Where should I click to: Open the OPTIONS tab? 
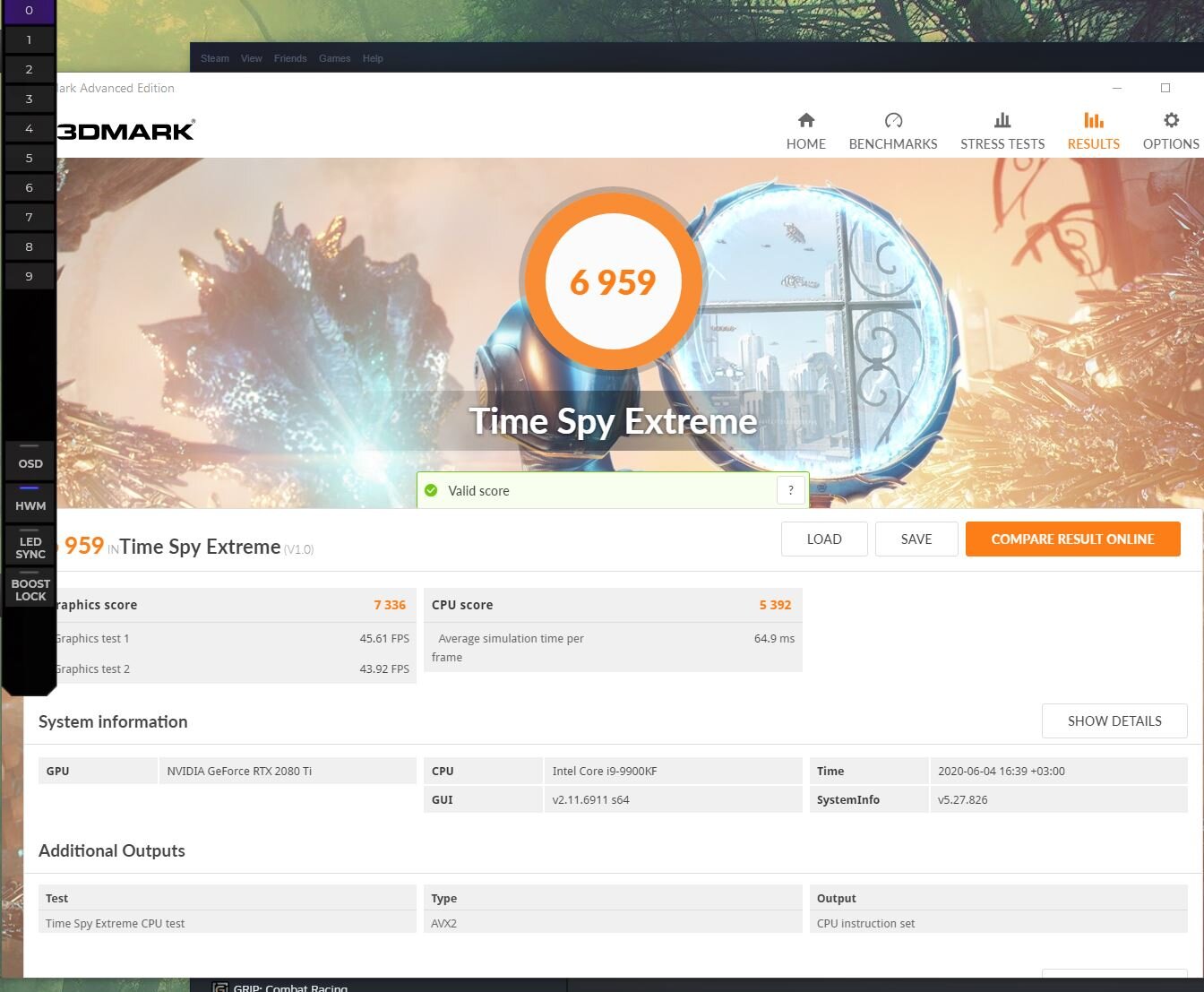(1171, 132)
